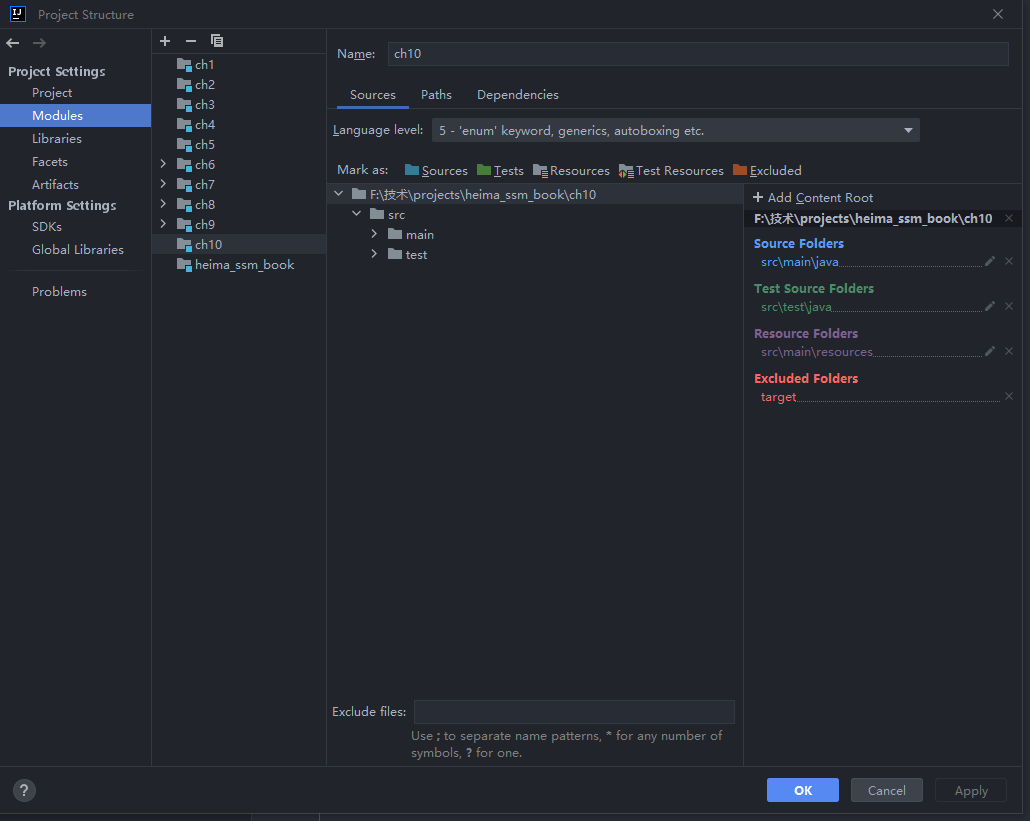
Task: Edit src\main\java source folder properties
Action: pyautogui.click(x=990, y=261)
